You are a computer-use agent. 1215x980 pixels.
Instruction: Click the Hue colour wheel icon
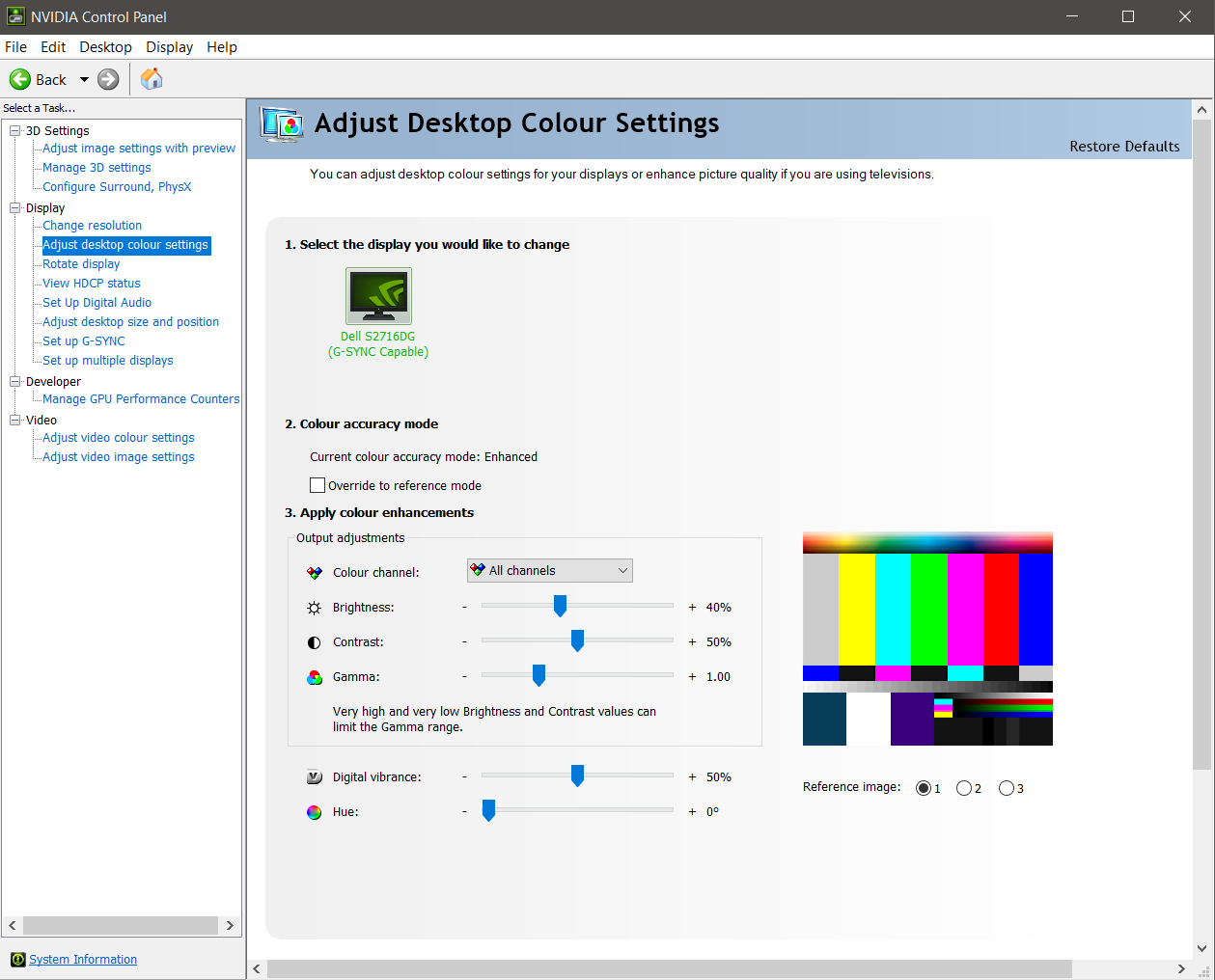(x=314, y=812)
